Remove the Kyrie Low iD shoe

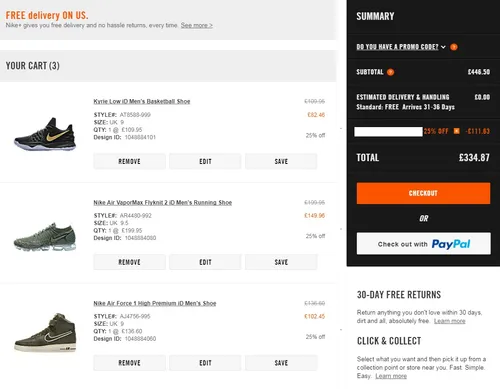tap(129, 161)
